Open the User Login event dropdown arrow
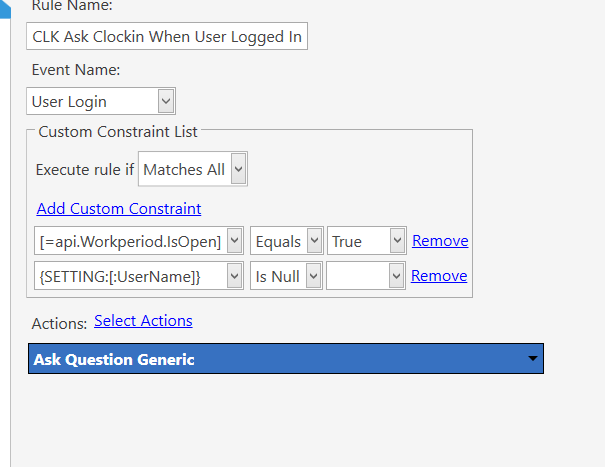This screenshot has height=467, width=605. [166, 101]
